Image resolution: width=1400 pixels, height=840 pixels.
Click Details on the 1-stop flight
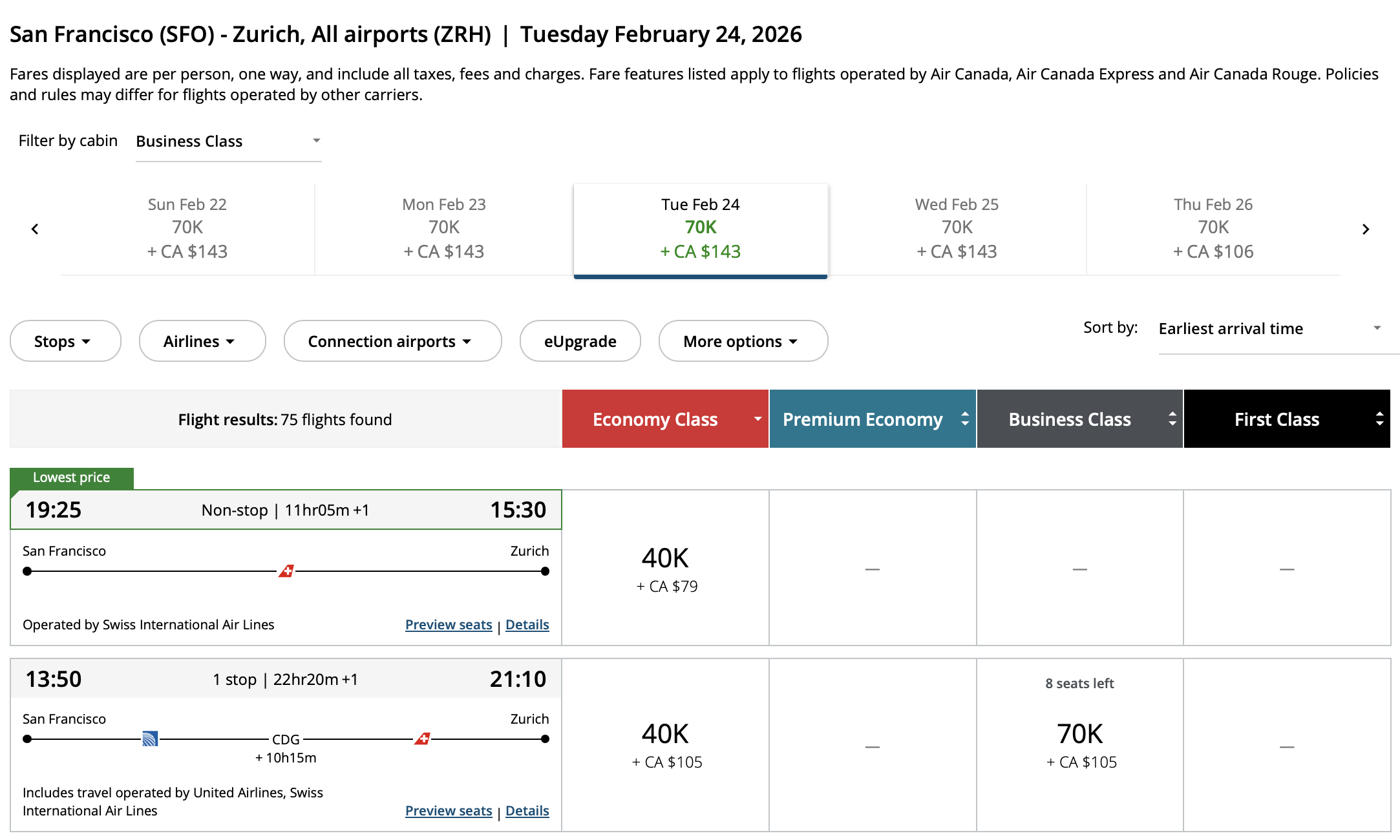click(527, 810)
